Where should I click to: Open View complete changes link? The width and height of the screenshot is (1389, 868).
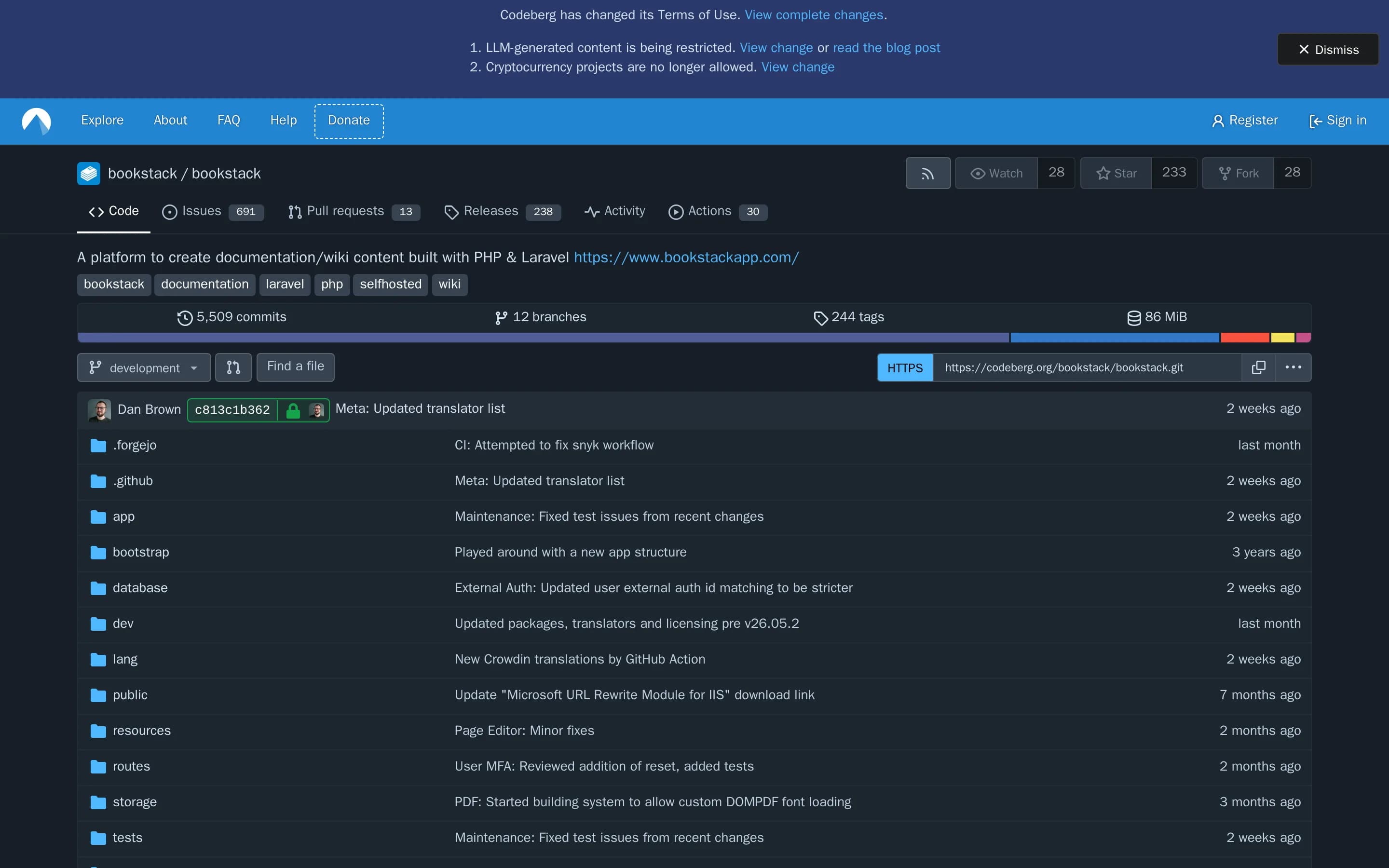tap(814, 15)
